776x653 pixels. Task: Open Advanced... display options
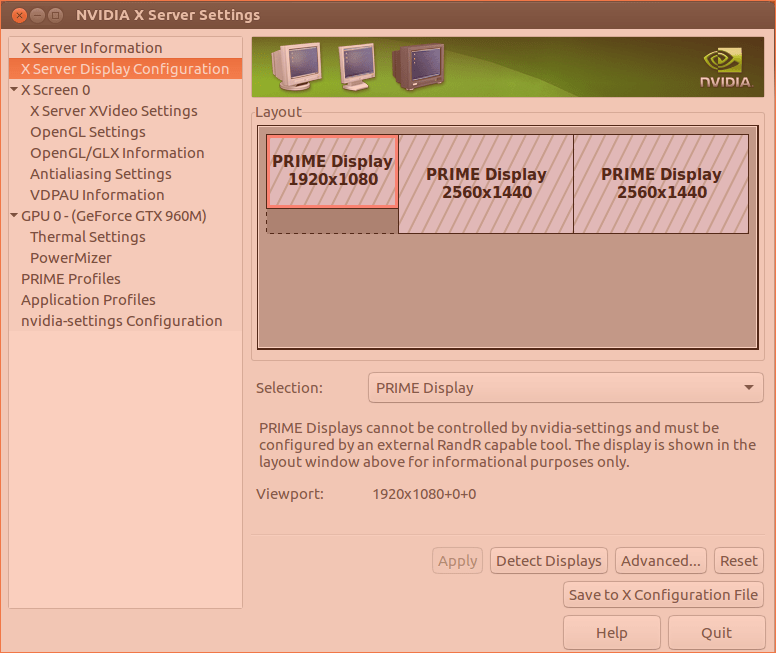pos(661,560)
